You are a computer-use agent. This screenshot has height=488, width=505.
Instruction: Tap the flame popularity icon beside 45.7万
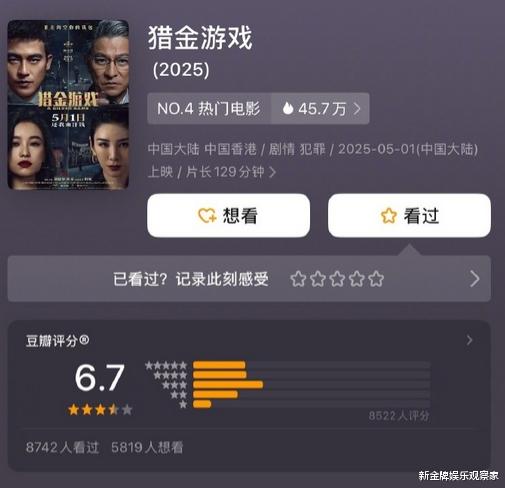point(288,108)
